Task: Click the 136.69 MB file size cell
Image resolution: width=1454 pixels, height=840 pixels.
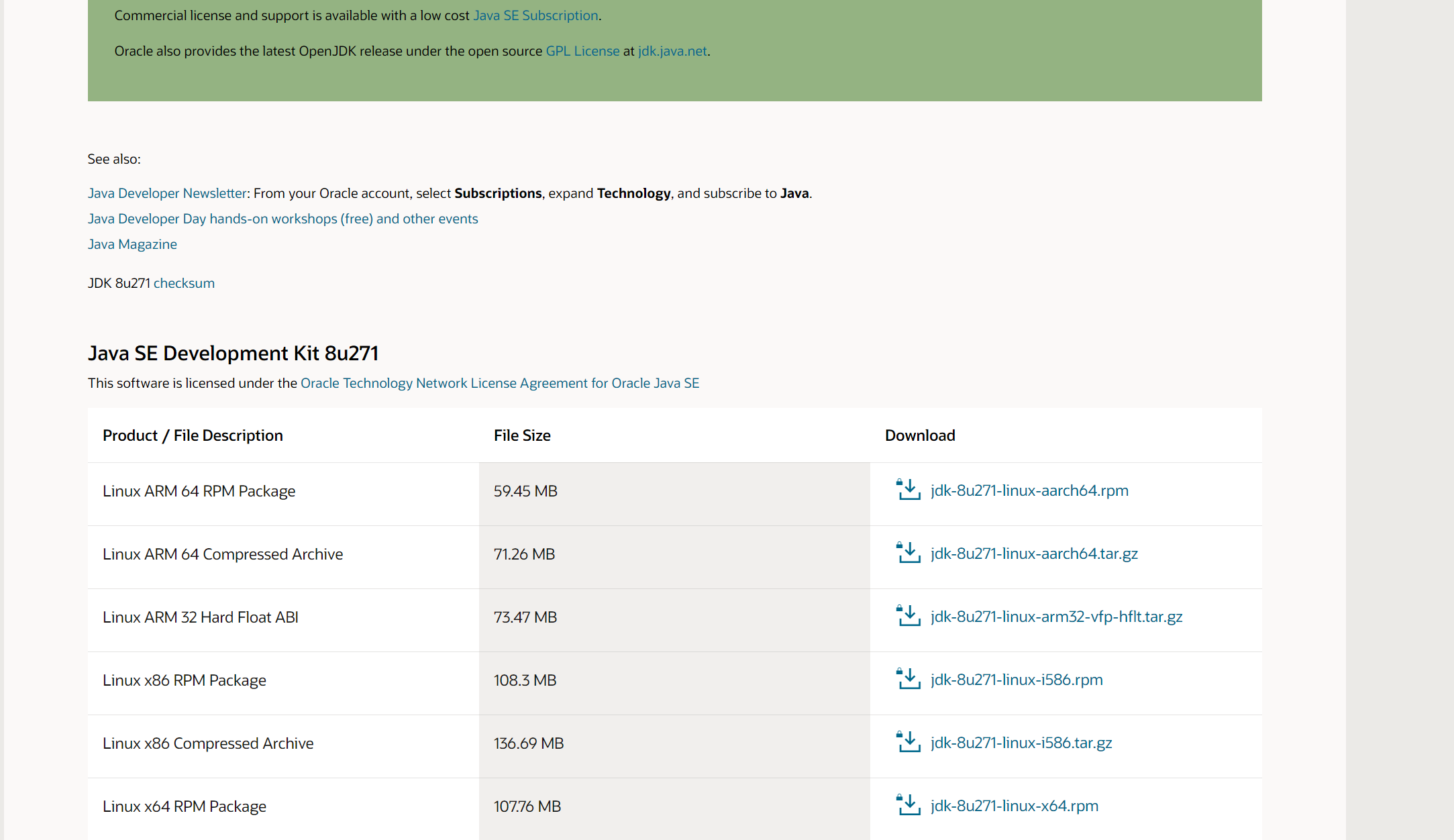Action: tap(674, 746)
